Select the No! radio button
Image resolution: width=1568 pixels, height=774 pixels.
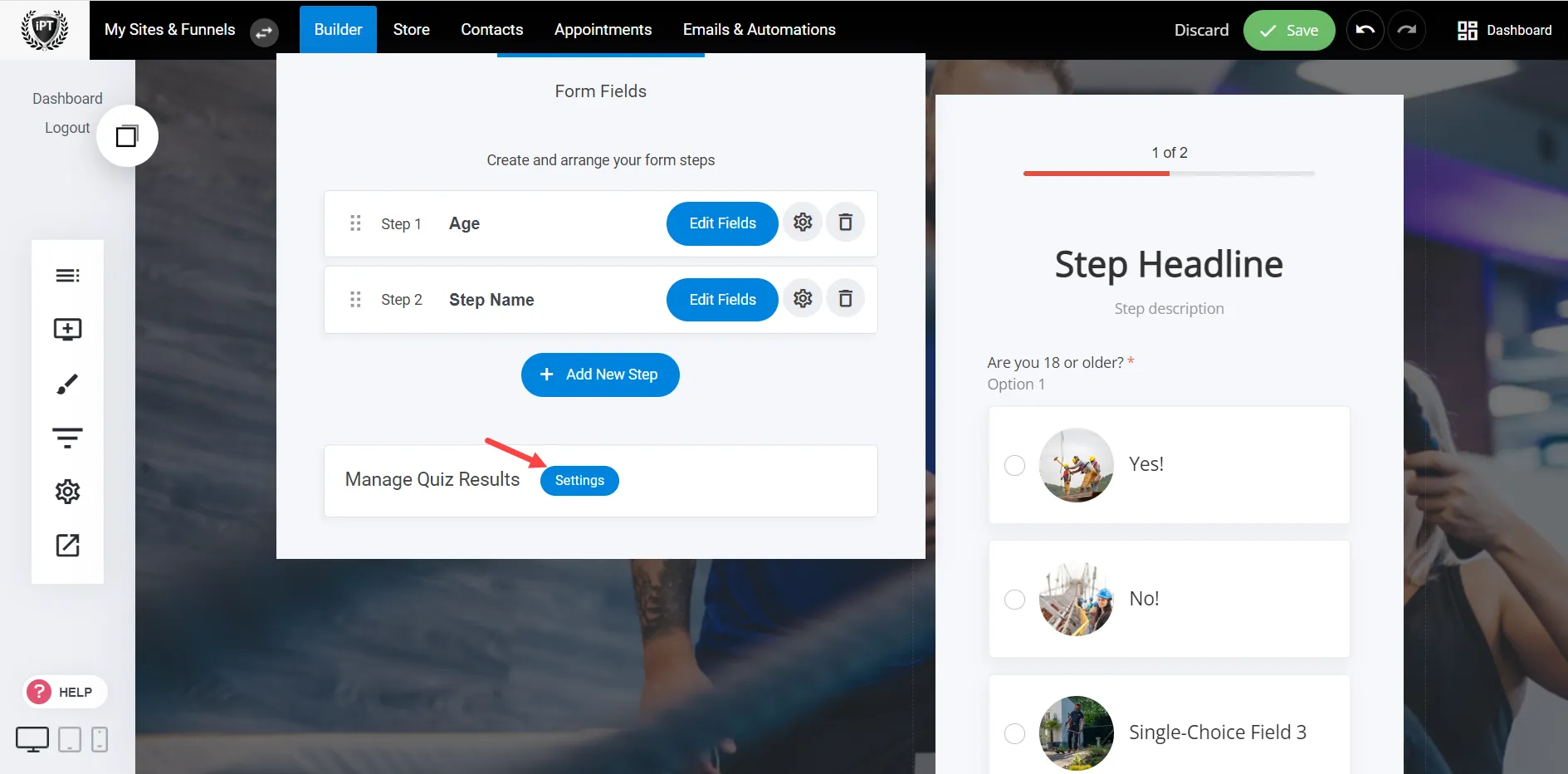(x=1014, y=600)
